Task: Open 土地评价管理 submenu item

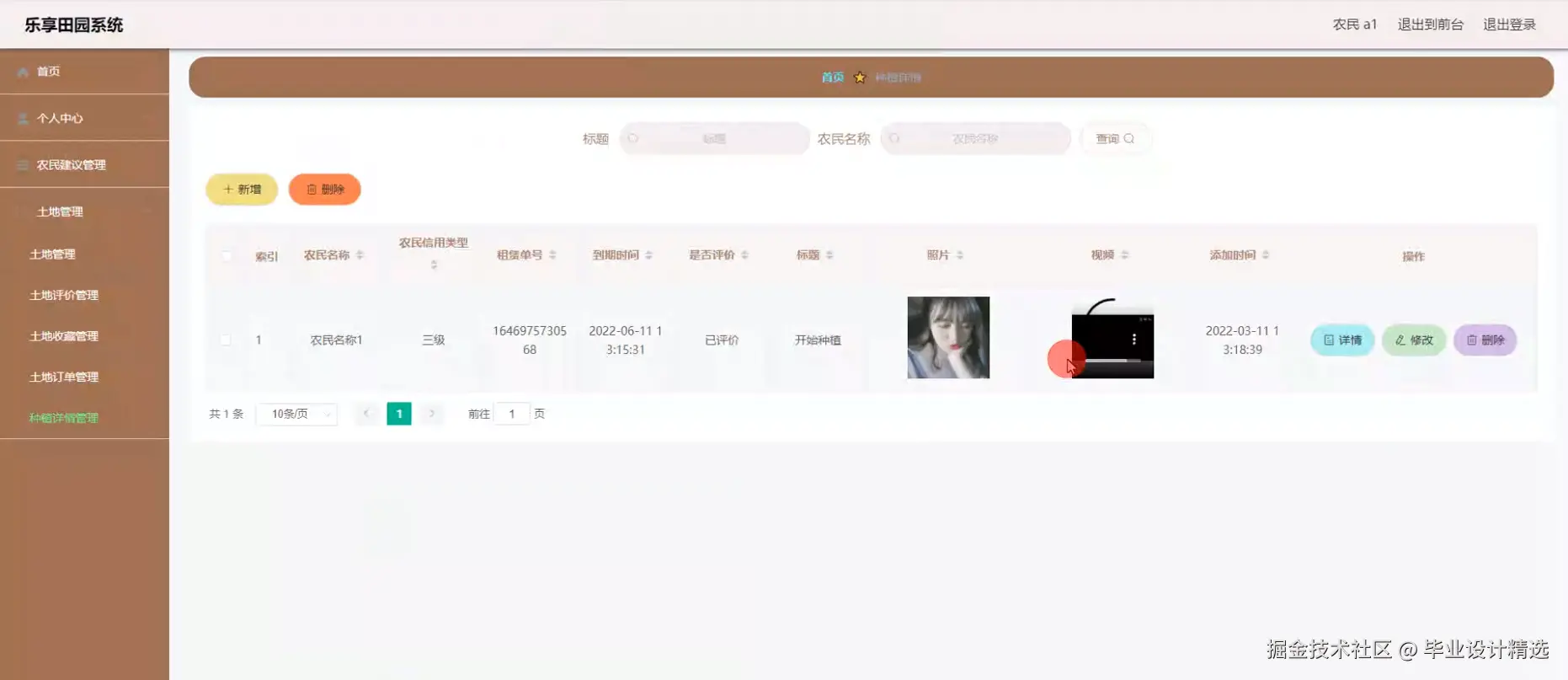Action: 64,295
